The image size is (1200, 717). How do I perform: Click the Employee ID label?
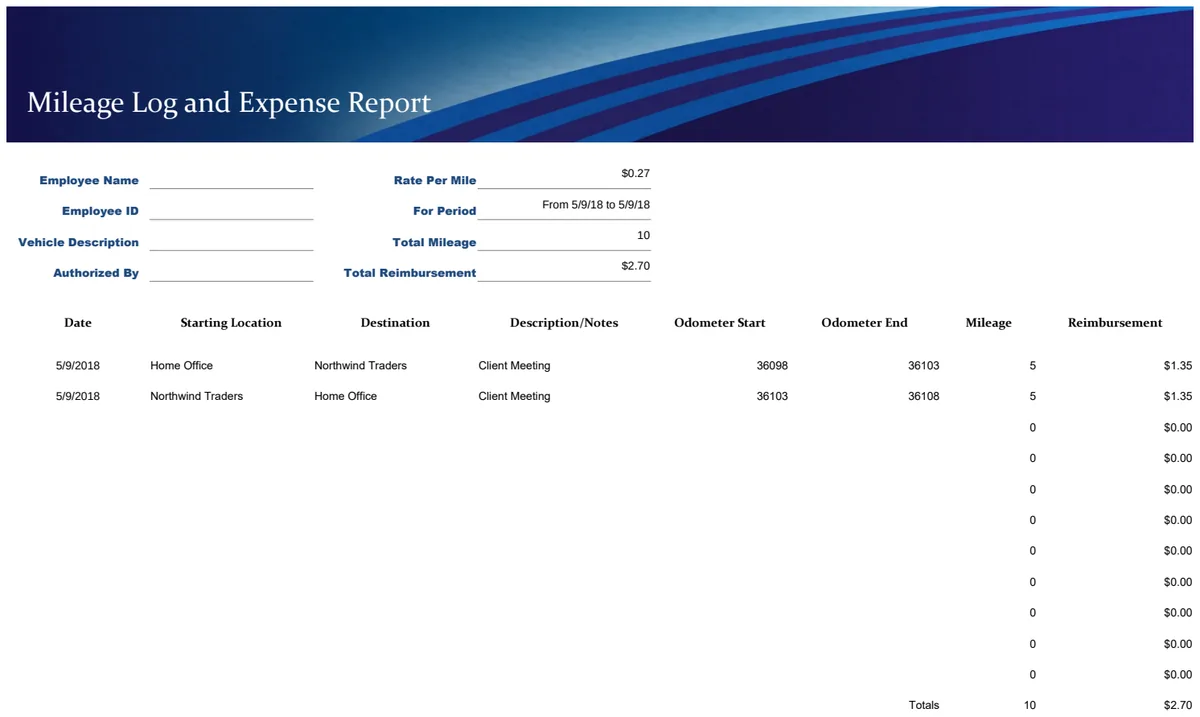click(100, 211)
